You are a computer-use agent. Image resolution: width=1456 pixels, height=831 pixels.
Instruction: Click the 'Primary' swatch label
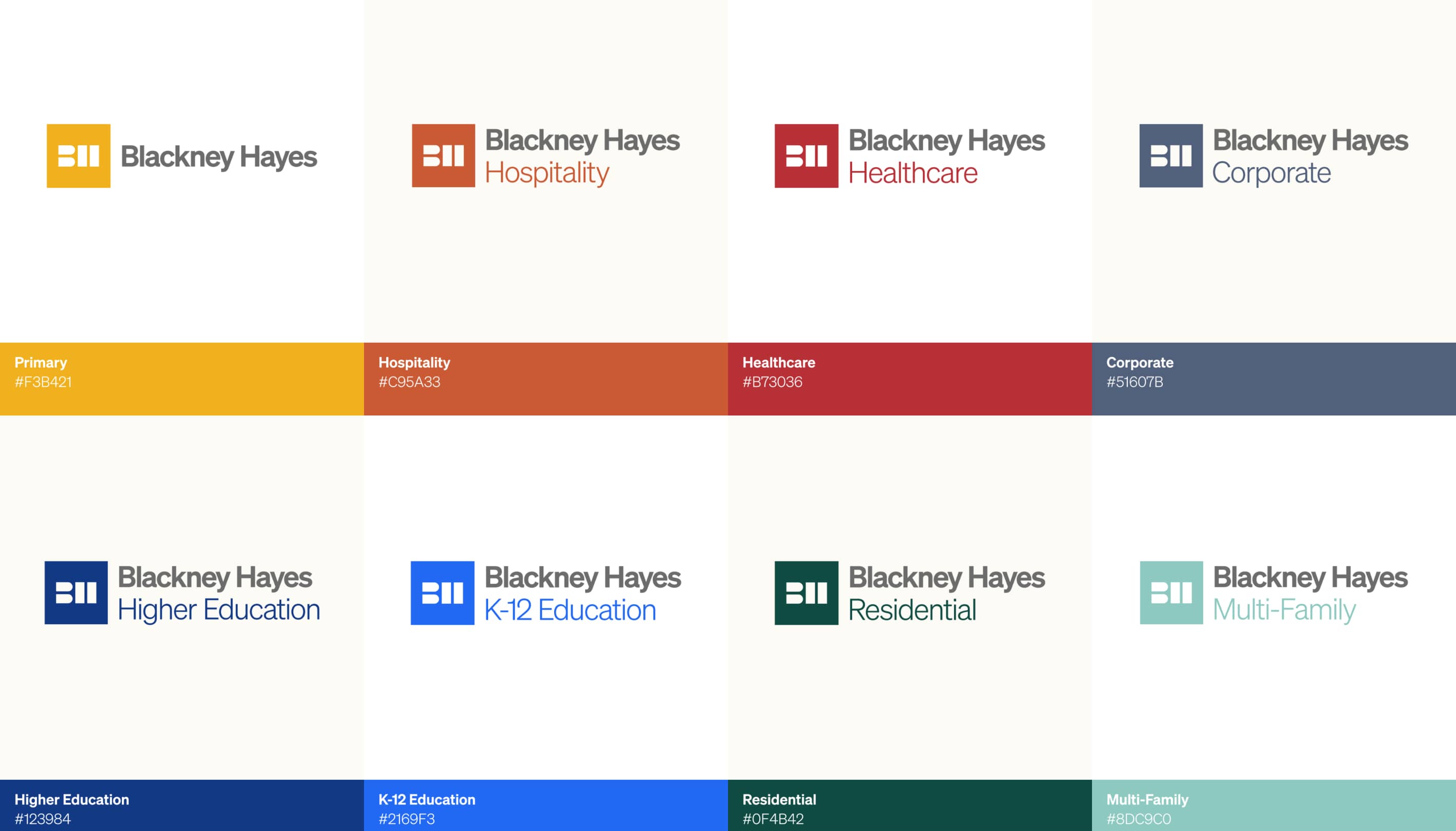[x=41, y=363]
